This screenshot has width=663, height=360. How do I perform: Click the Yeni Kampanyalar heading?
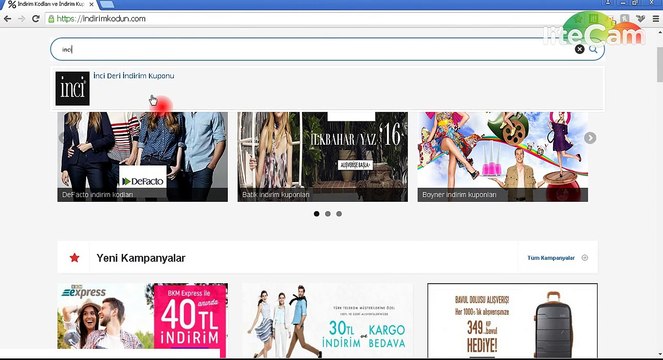[x=141, y=258]
